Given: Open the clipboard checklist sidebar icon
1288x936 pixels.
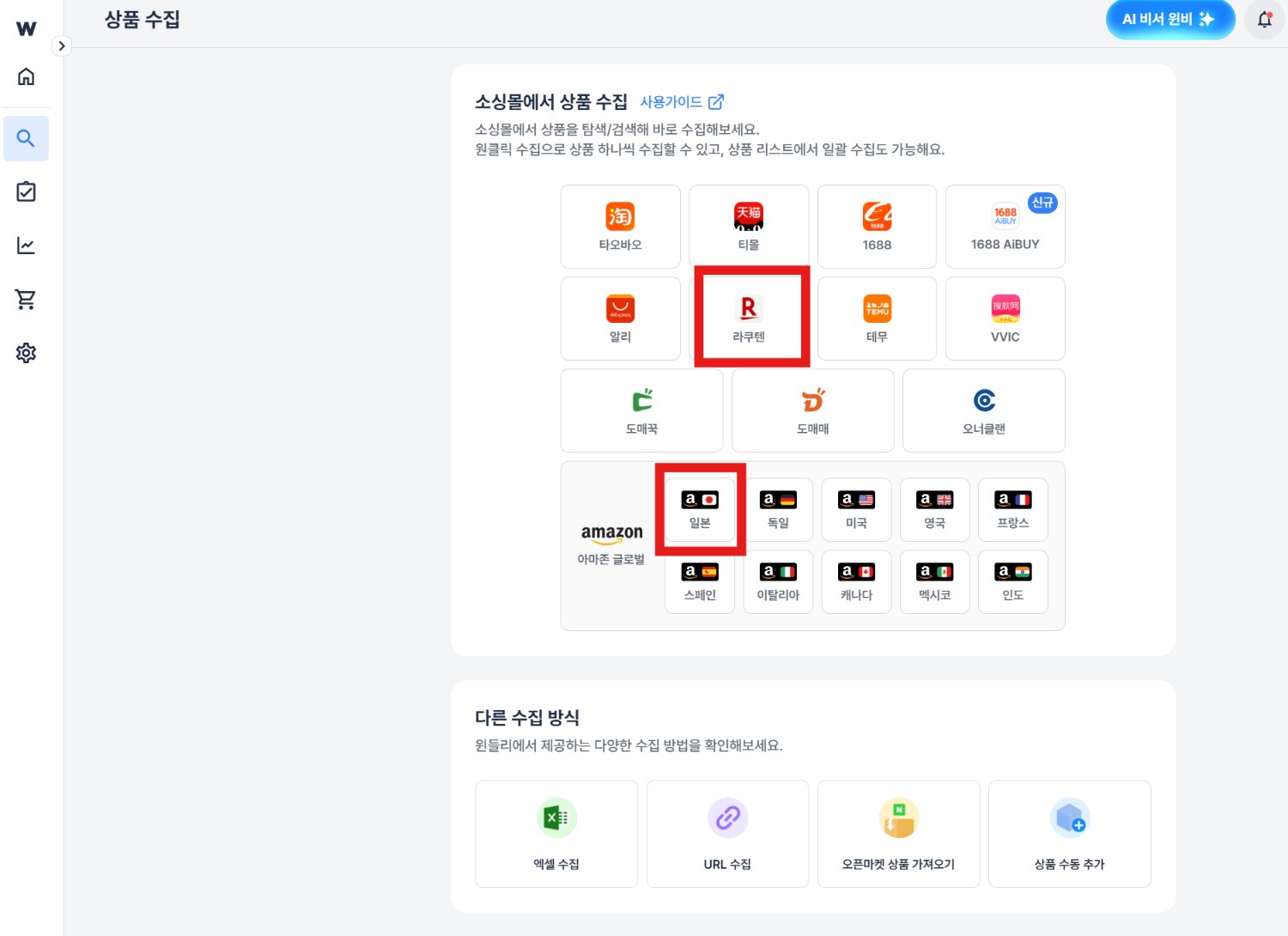Looking at the screenshot, I should 26,191.
